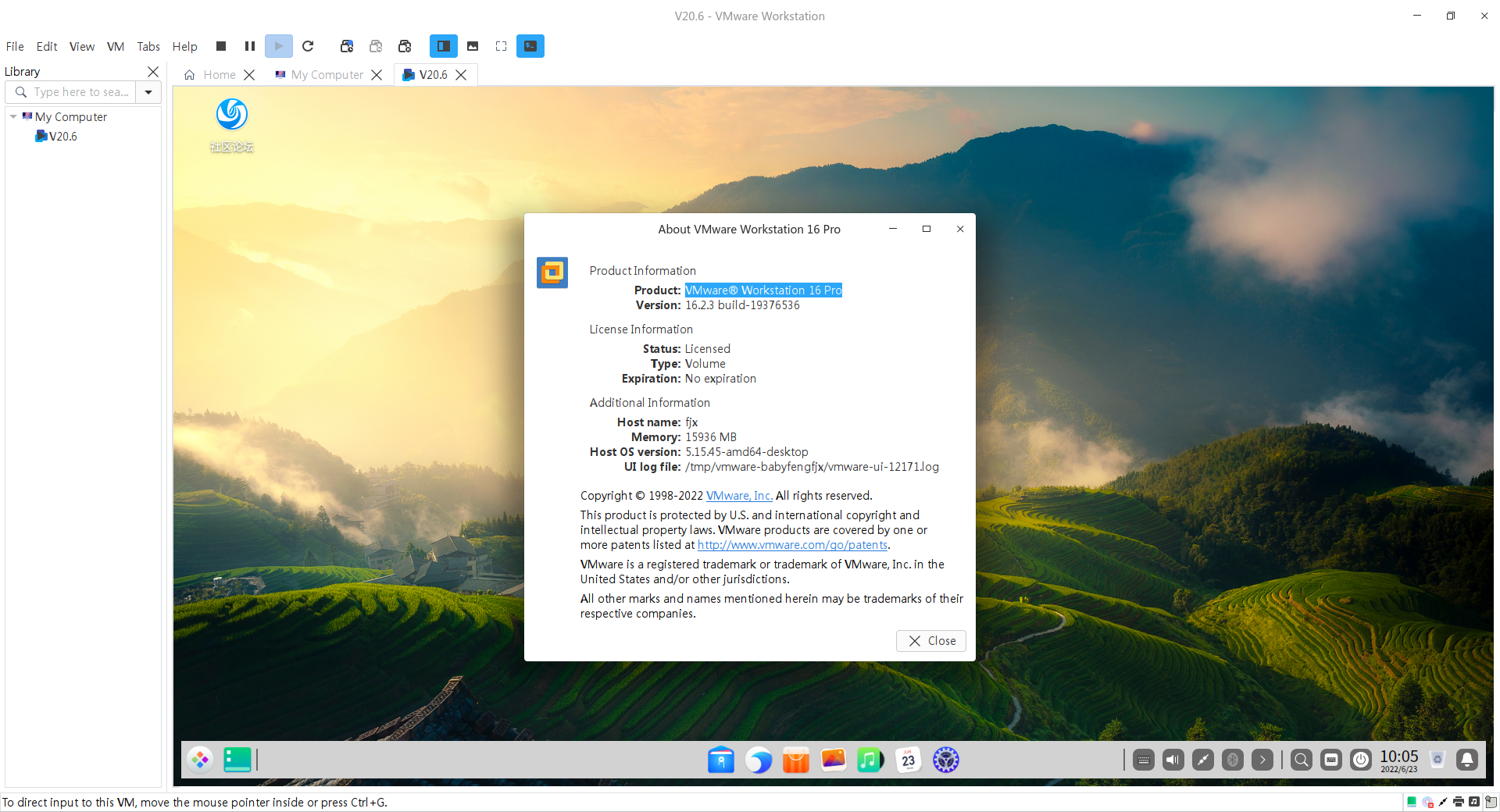Toggle the Library sidebar visibility button
This screenshot has width=1500, height=812.
(x=443, y=46)
